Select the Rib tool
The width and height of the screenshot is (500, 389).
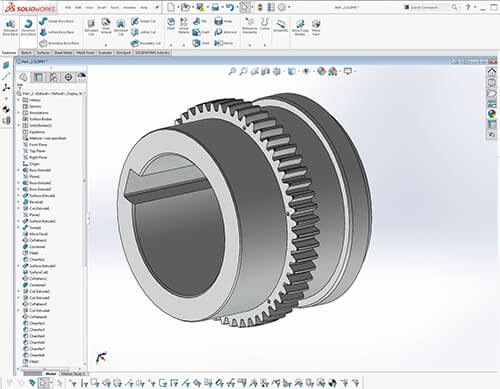[x=200, y=21]
